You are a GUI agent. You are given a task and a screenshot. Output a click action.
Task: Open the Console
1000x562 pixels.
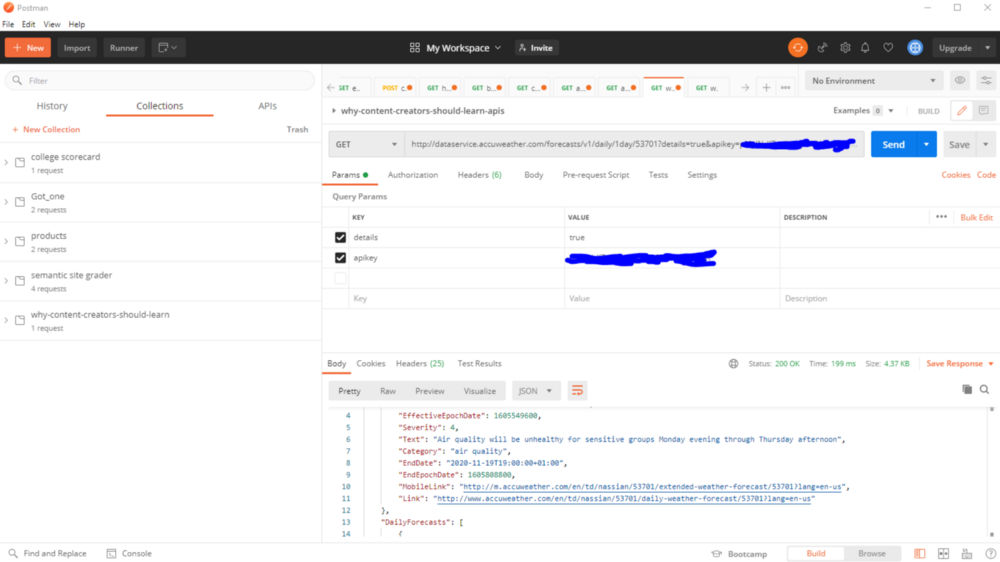coord(129,553)
